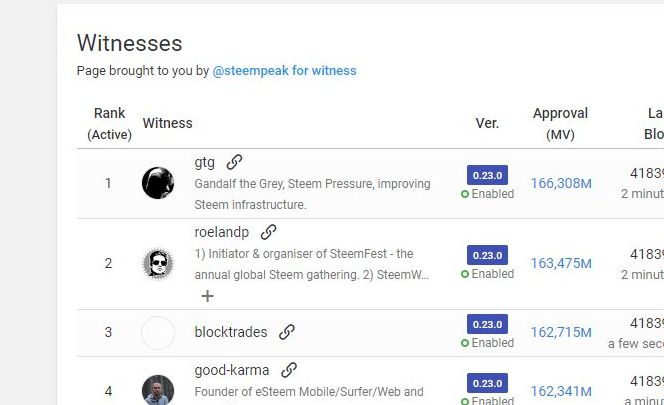Screen dimensions: 664x405
Task: Expand roelandp's description with the plus icon
Action: tap(207, 296)
